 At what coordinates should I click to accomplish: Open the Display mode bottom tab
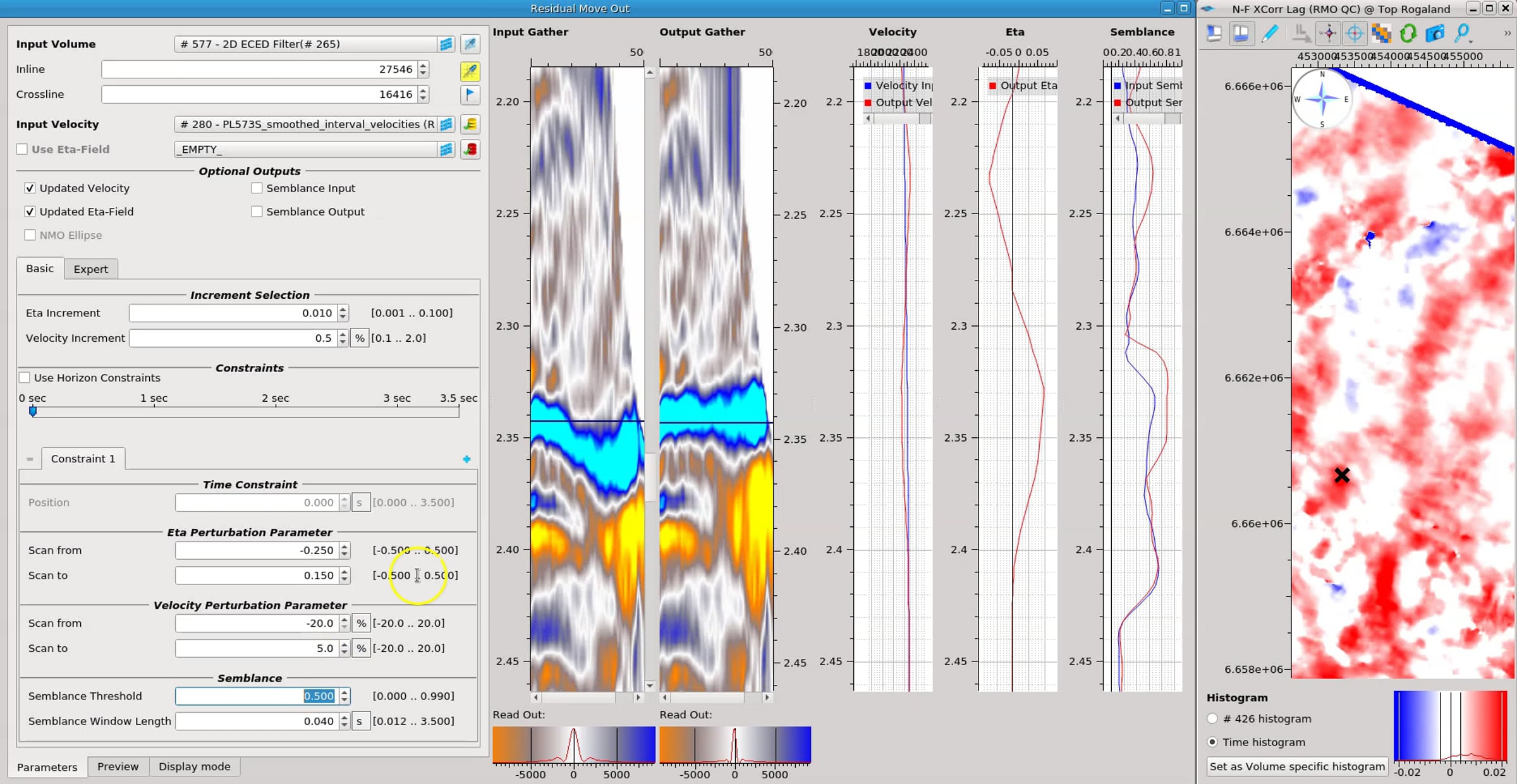click(x=195, y=766)
